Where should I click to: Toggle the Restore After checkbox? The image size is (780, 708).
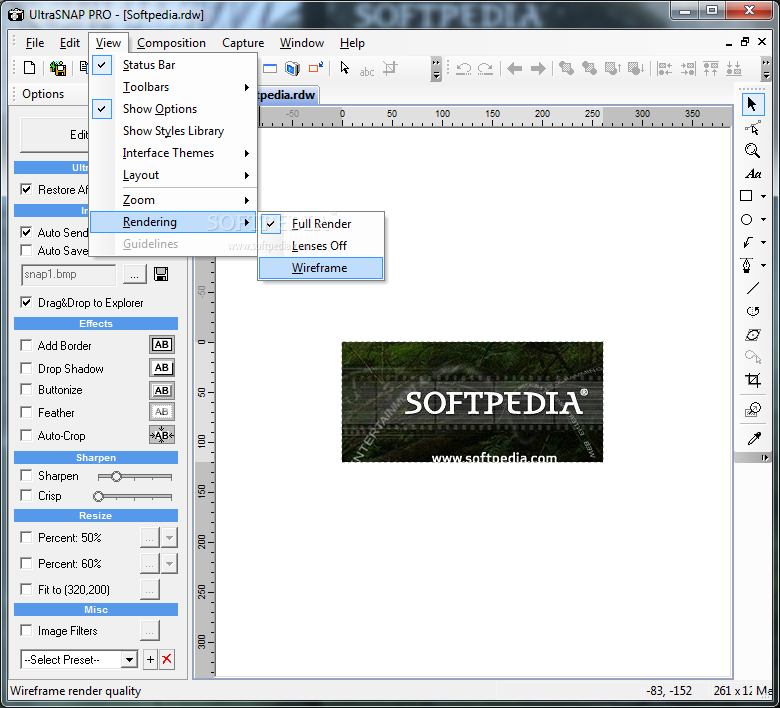coord(26,190)
